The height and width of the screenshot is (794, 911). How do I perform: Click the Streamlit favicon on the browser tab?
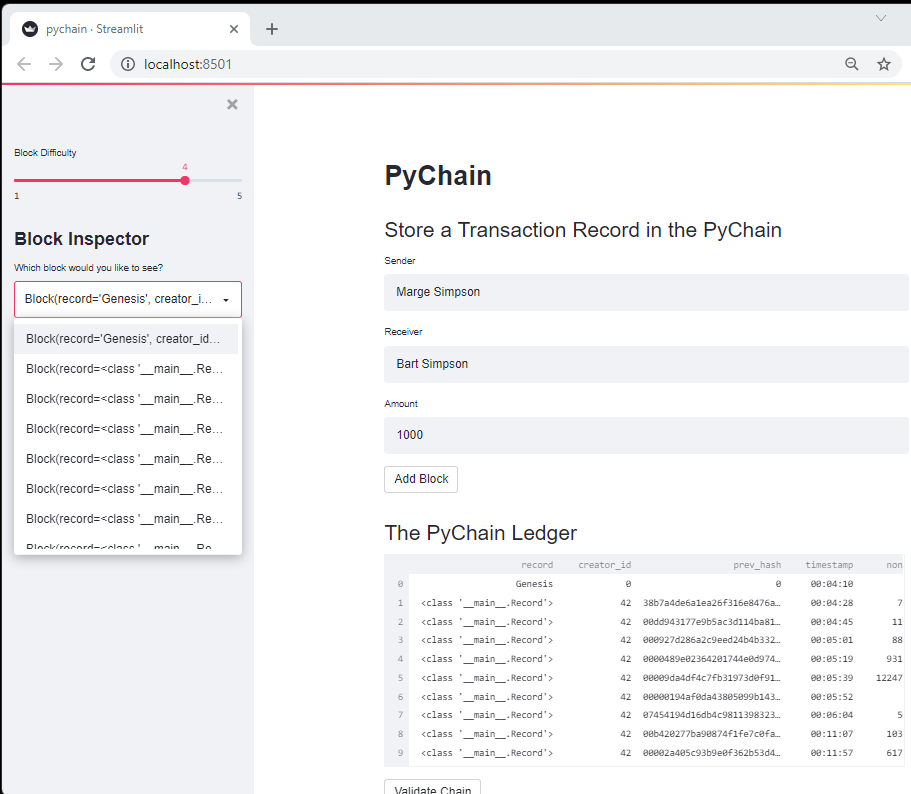(29, 28)
